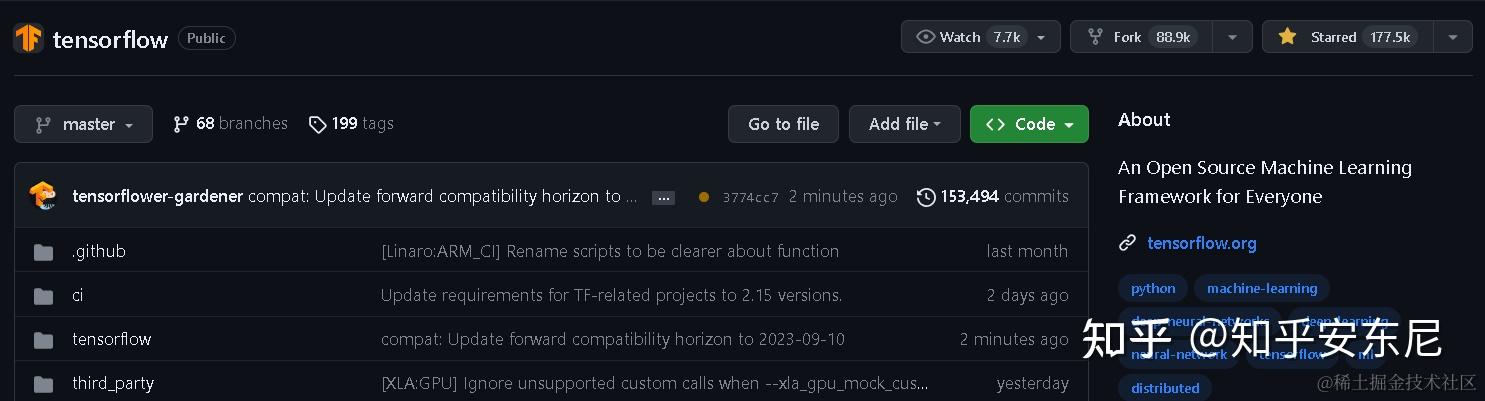Click the tensorflower-gardener avatar
The height and width of the screenshot is (401, 1485).
click(43, 196)
